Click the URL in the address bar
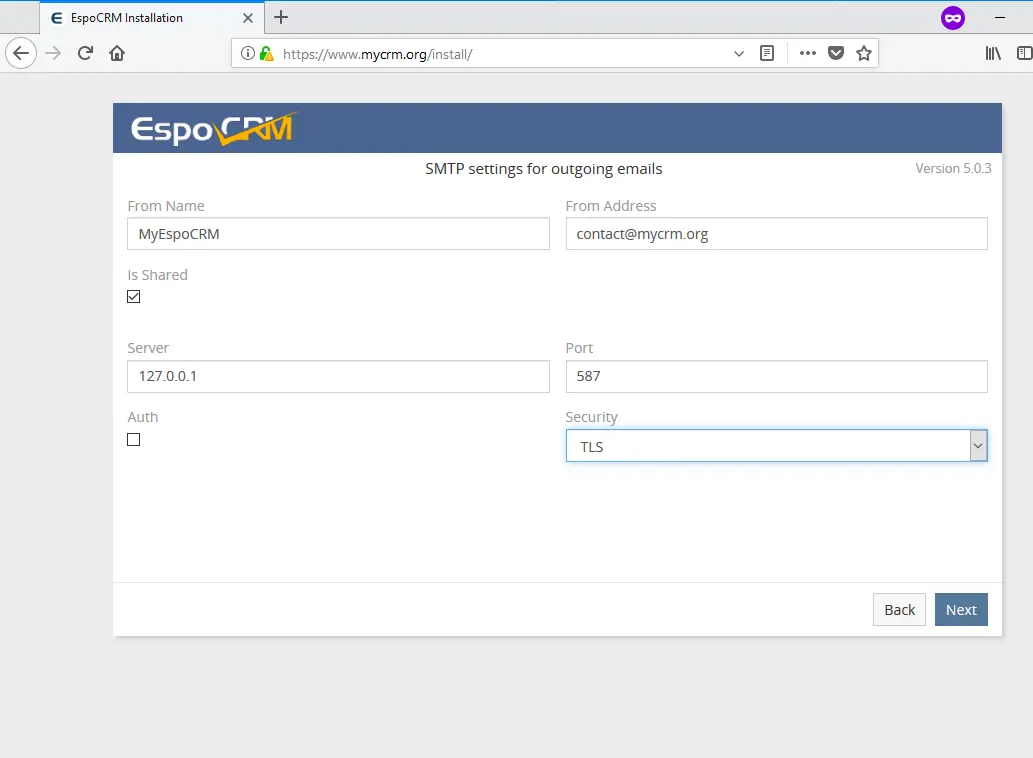This screenshot has width=1033, height=758. 377,54
